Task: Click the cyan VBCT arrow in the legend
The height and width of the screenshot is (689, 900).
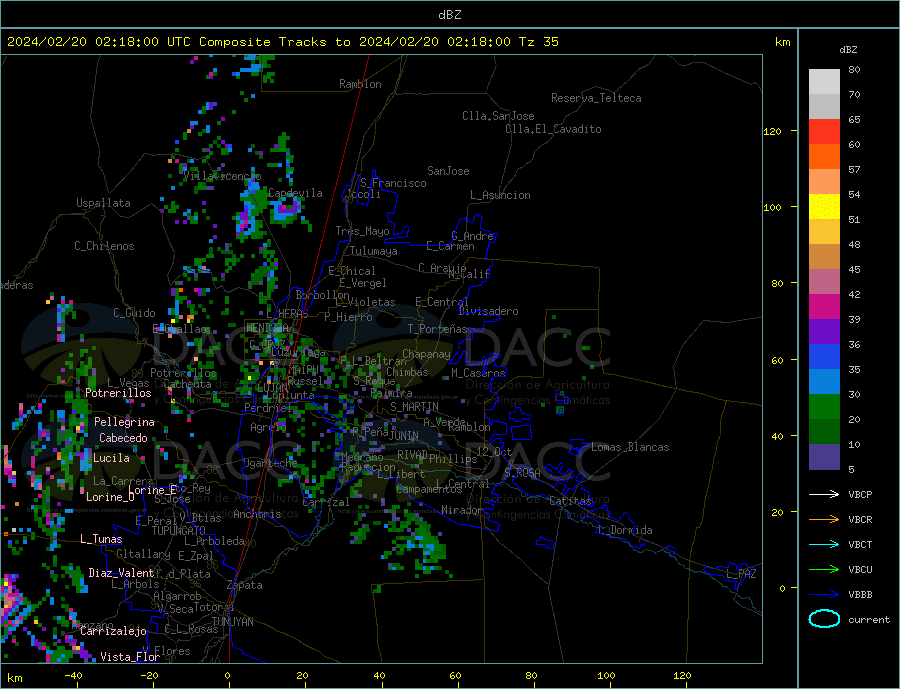Action: (824, 544)
